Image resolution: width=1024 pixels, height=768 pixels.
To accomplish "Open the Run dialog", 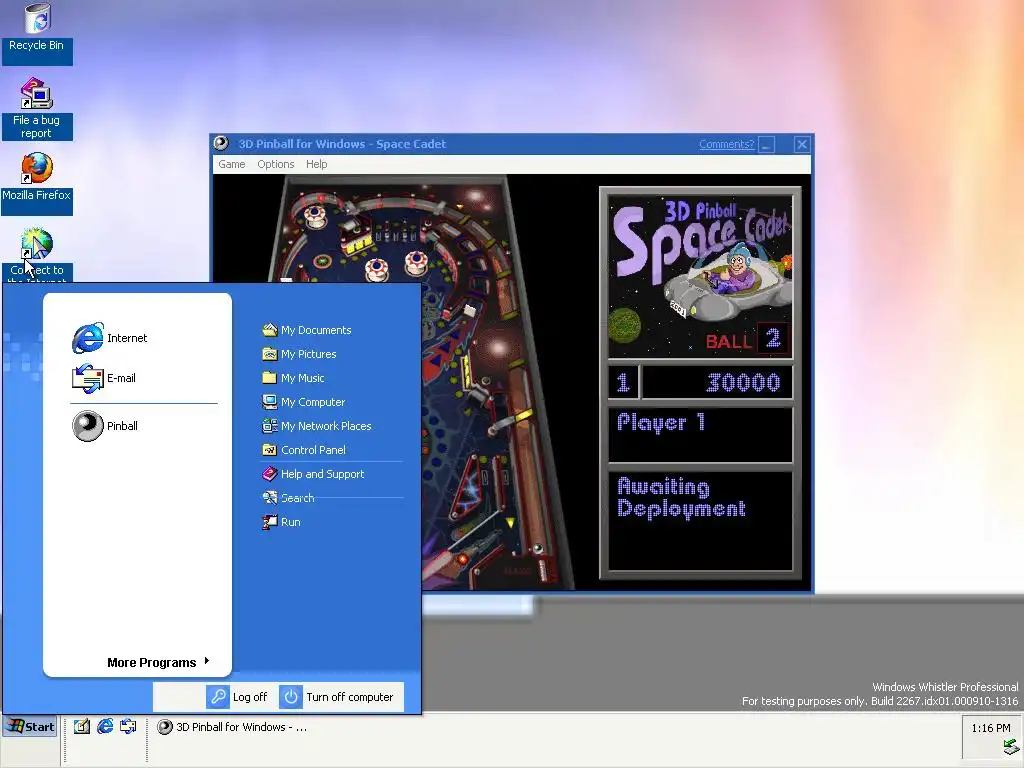I will [x=281, y=522].
